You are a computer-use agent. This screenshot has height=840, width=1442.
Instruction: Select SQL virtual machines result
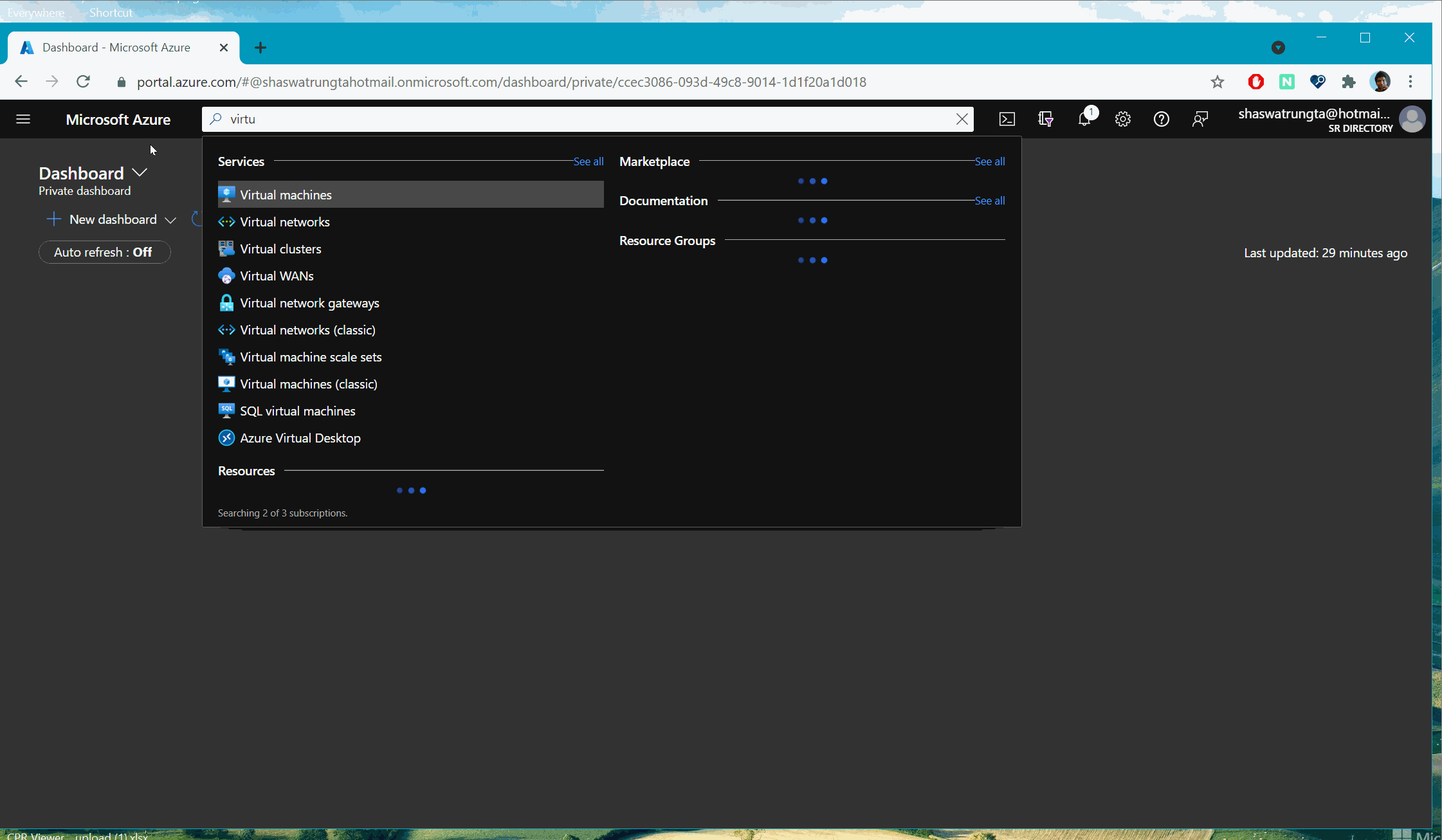tap(410, 411)
